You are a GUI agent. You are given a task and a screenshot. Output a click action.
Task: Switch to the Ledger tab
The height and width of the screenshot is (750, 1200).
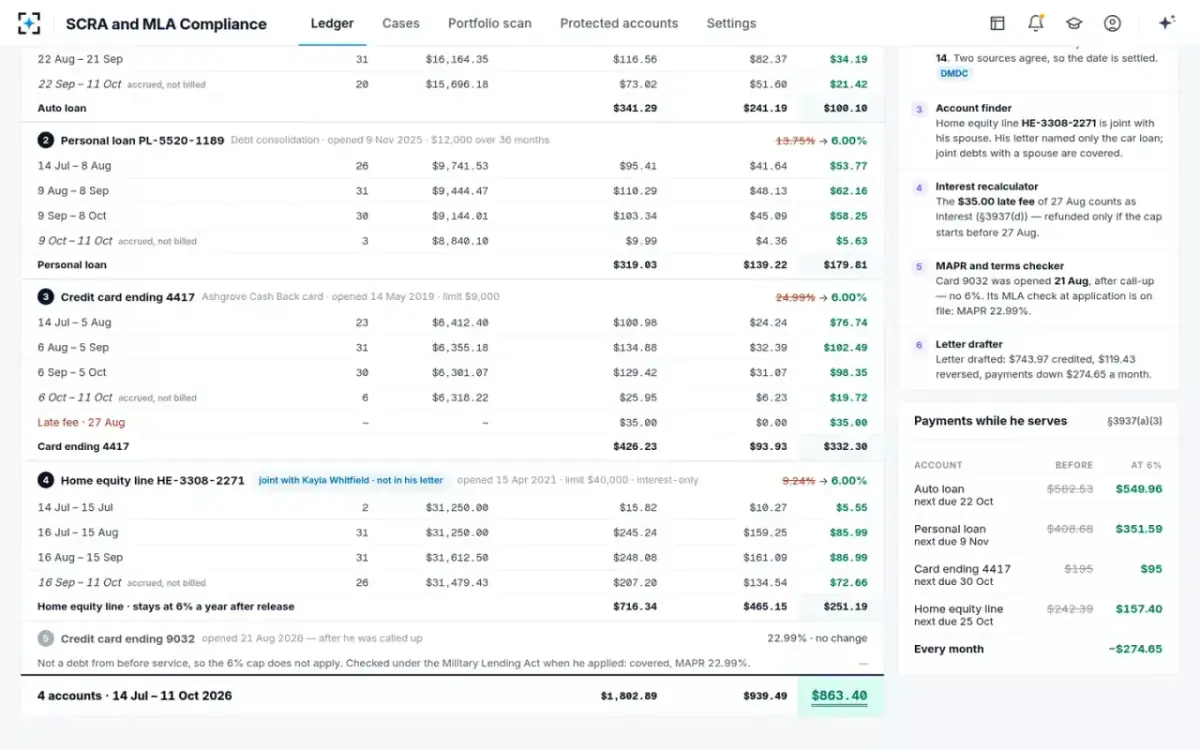pyautogui.click(x=332, y=23)
